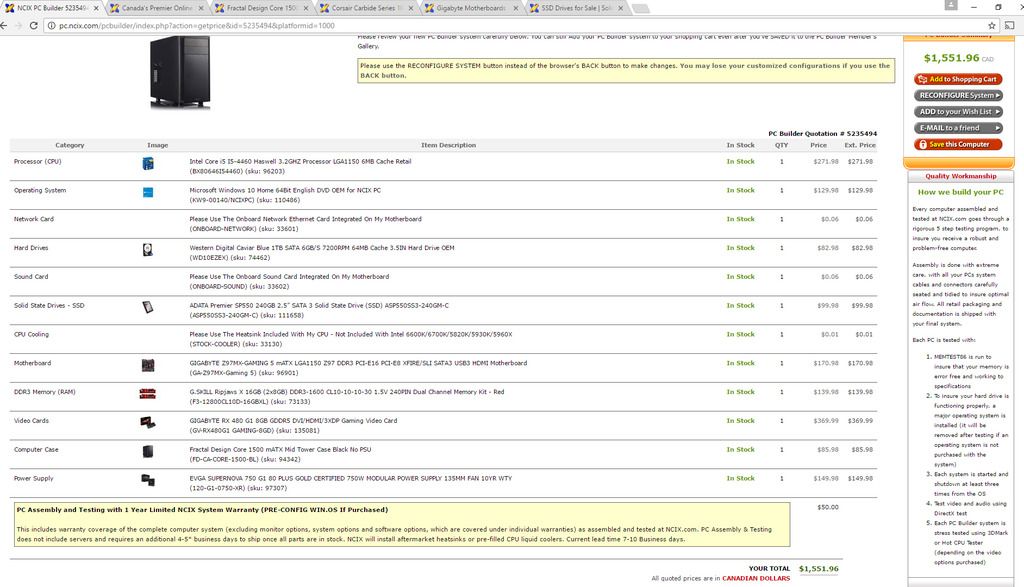Viewport: 1024px width, 587px height.
Task: Switch to the Corsair Carbide Series tab
Action: tap(366, 8)
